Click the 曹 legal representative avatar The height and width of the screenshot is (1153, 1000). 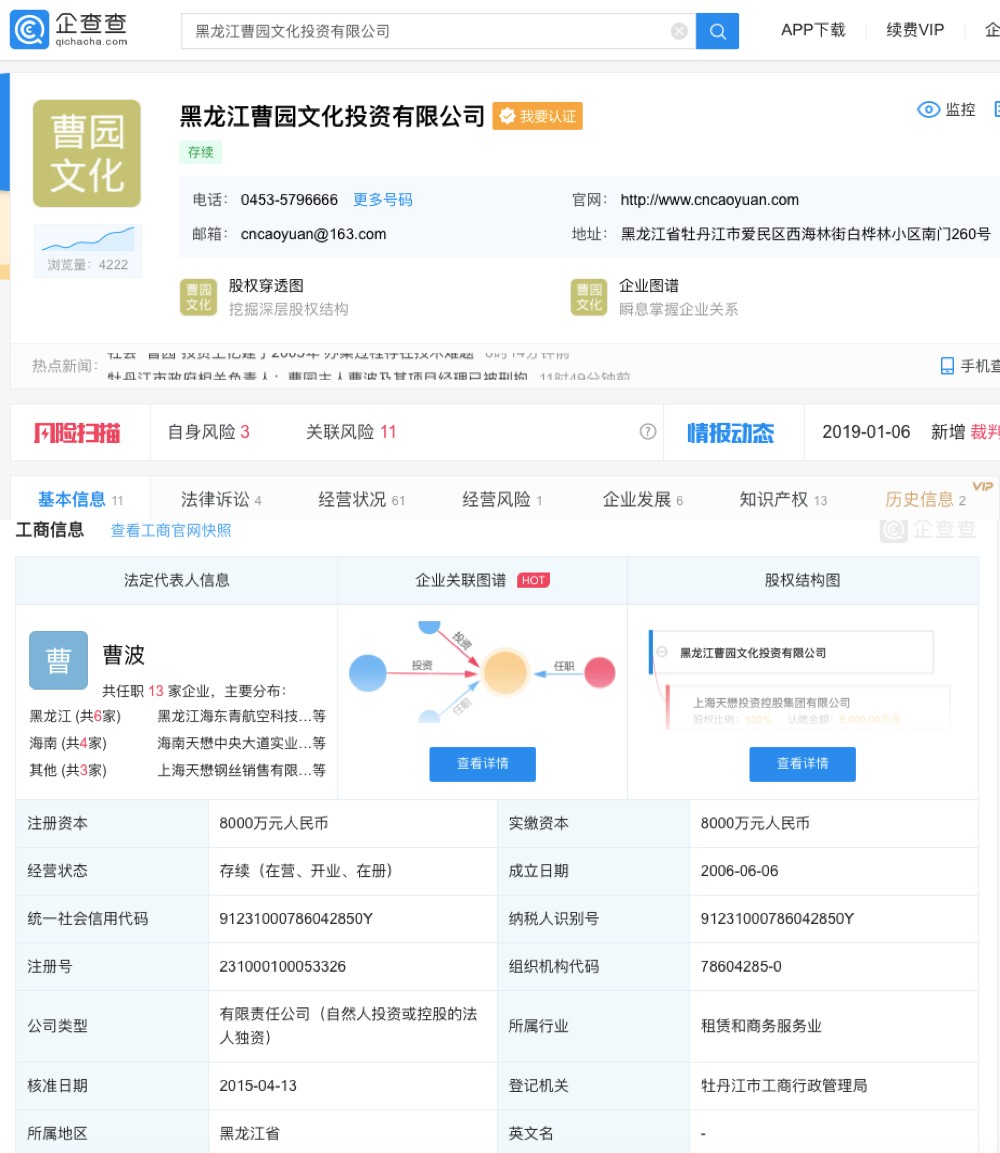[x=58, y=660]
